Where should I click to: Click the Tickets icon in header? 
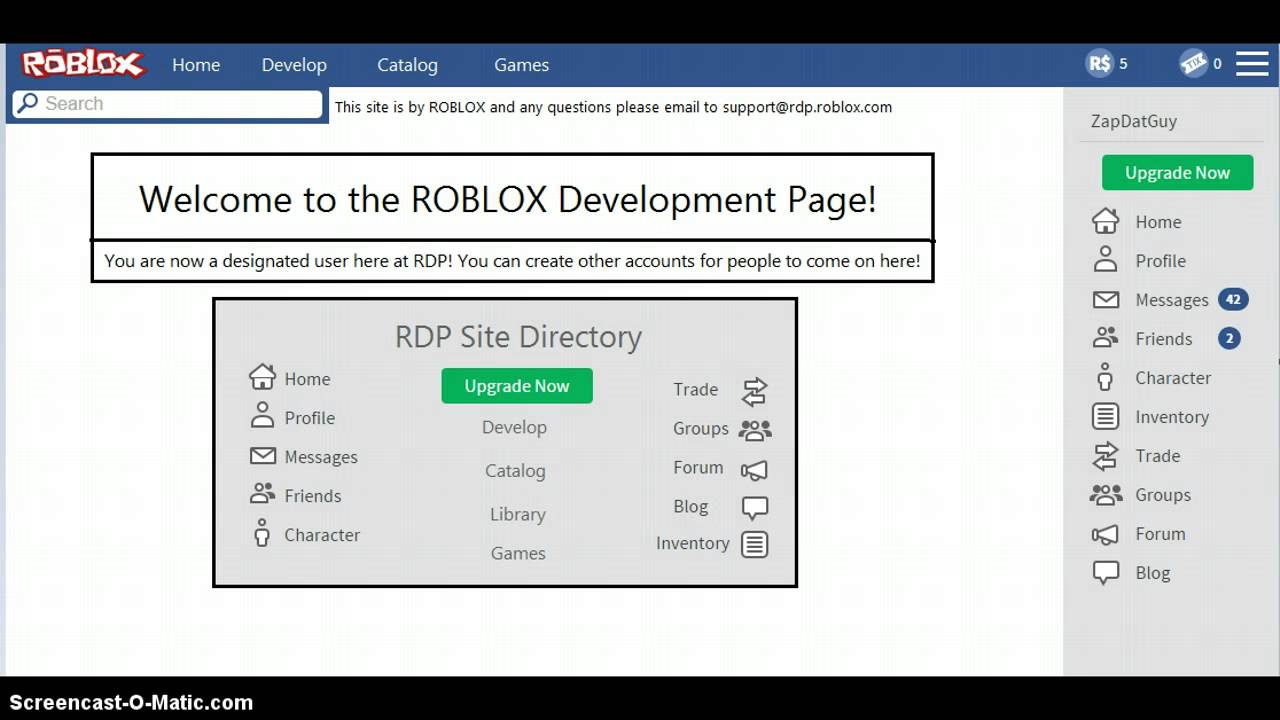pos(1193,64)
